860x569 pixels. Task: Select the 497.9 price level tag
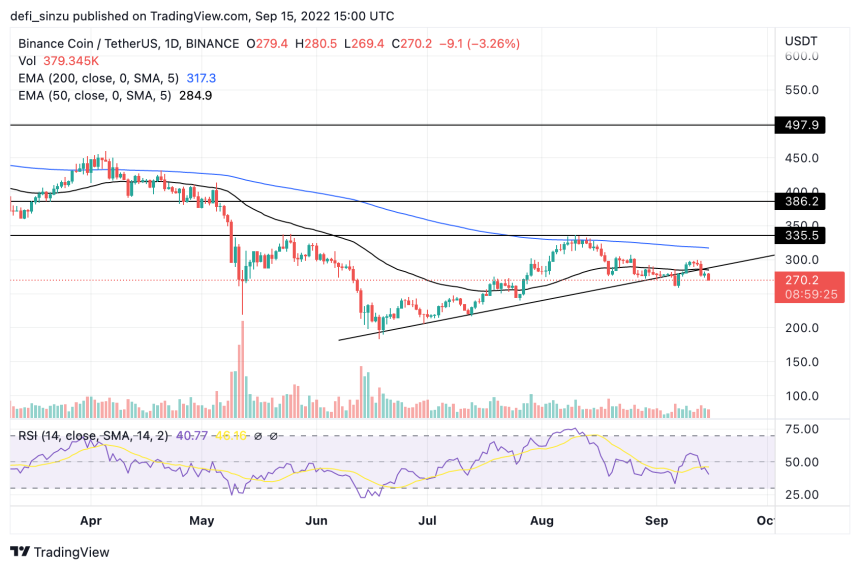click(x=800, y=125)
